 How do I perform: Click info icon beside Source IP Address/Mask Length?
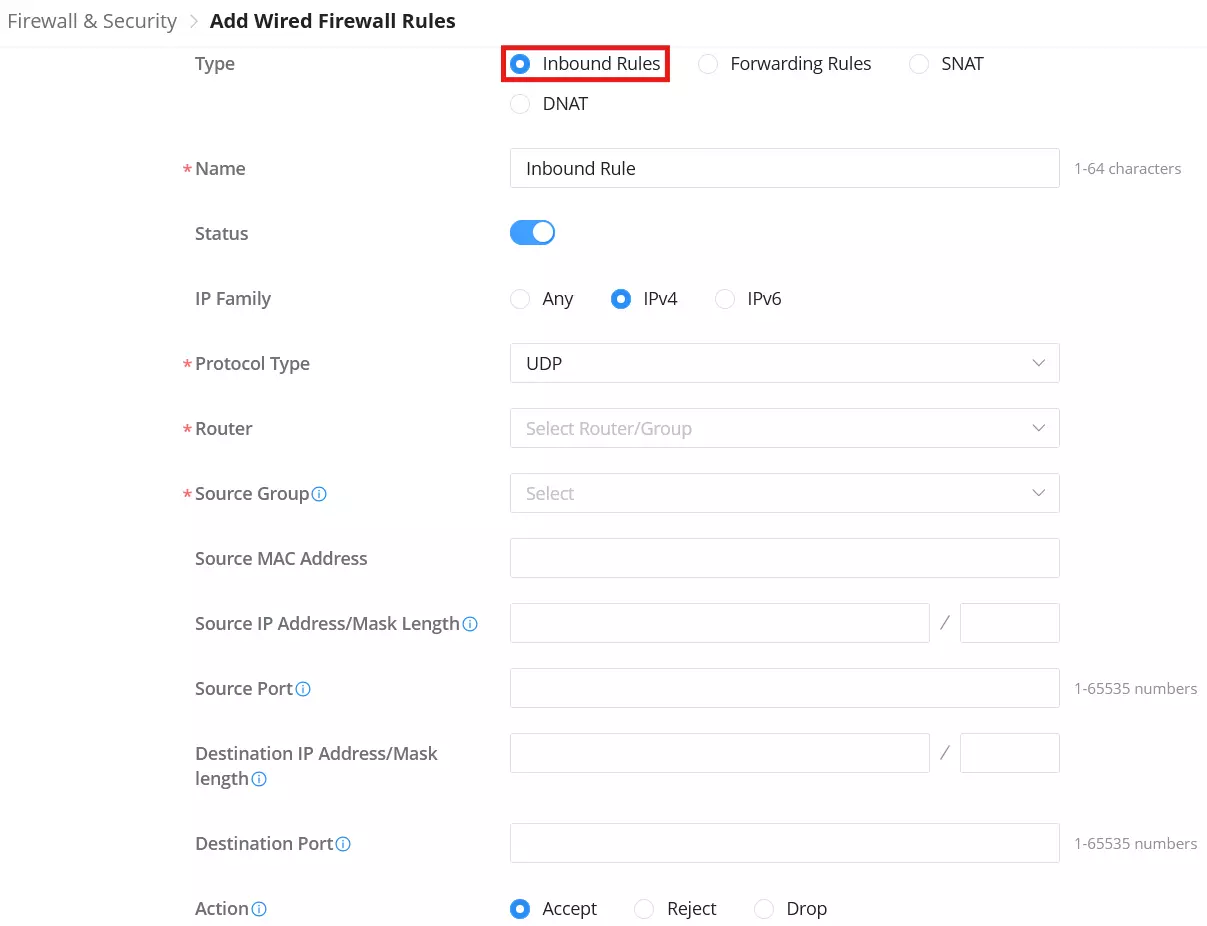coord(470,624)
